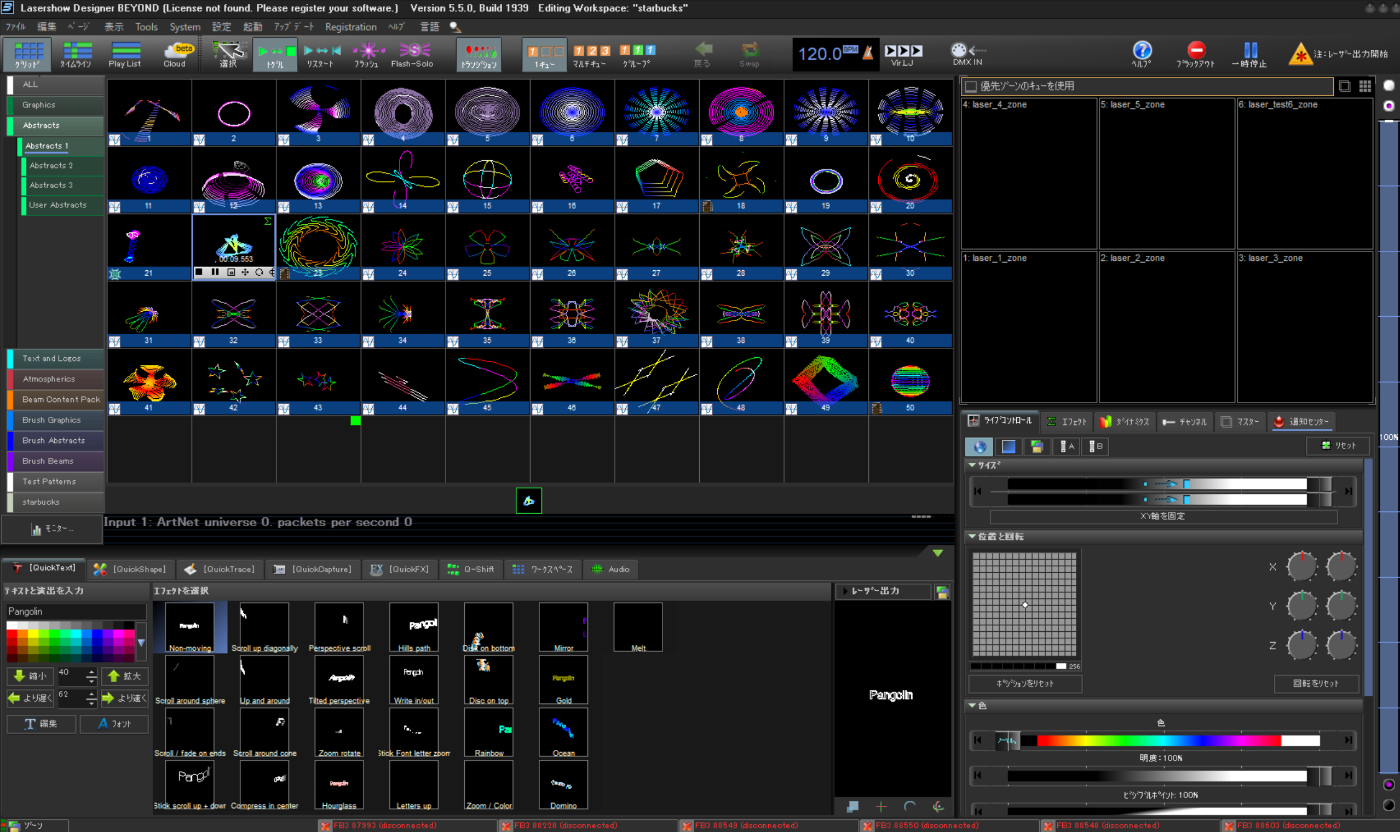1400x832 pixels.
Task: Click the font button with A icon
Action: pyautogui.click(x=114, y=724)
